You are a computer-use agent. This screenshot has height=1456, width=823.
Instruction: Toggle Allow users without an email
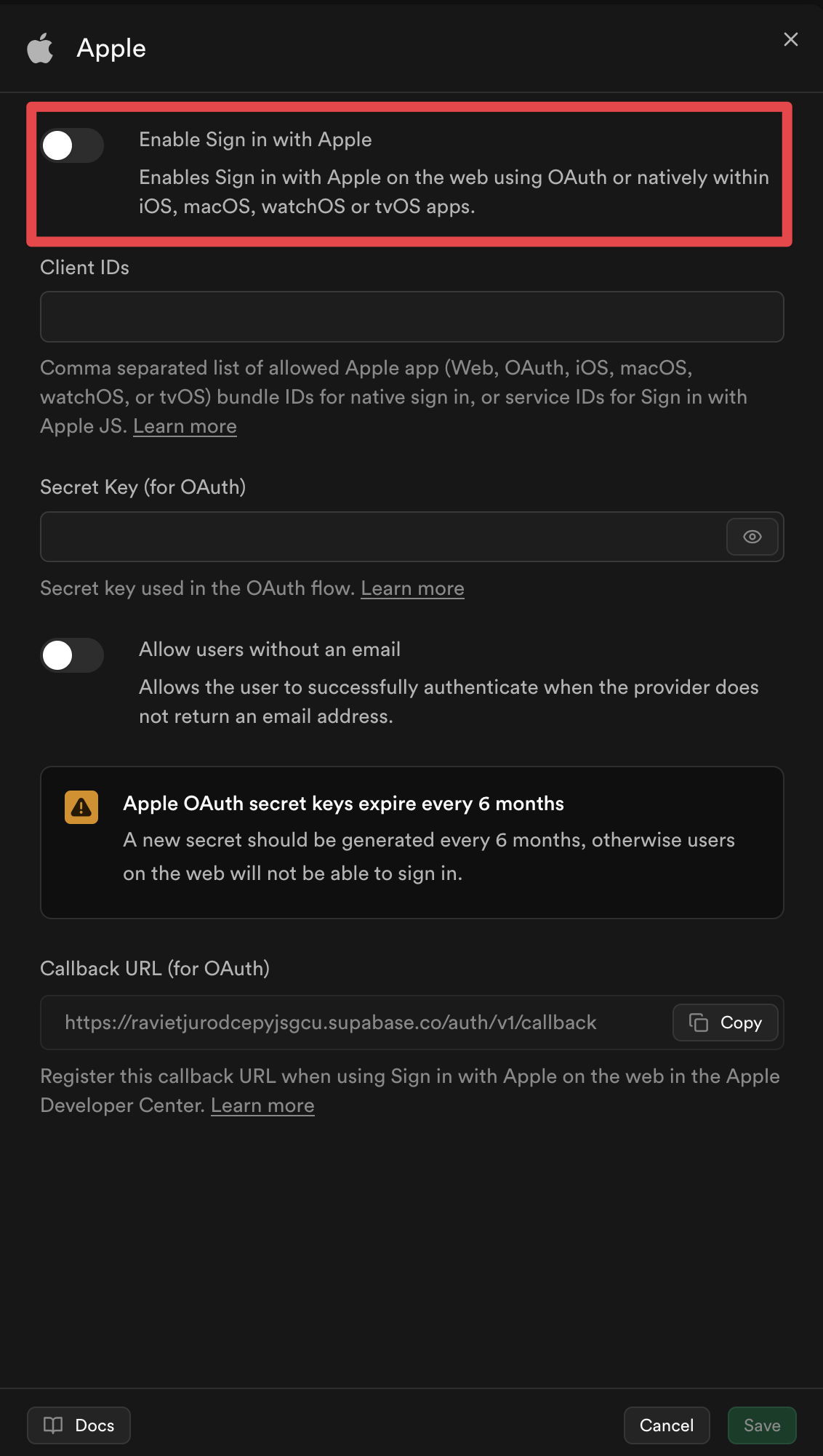71,655
